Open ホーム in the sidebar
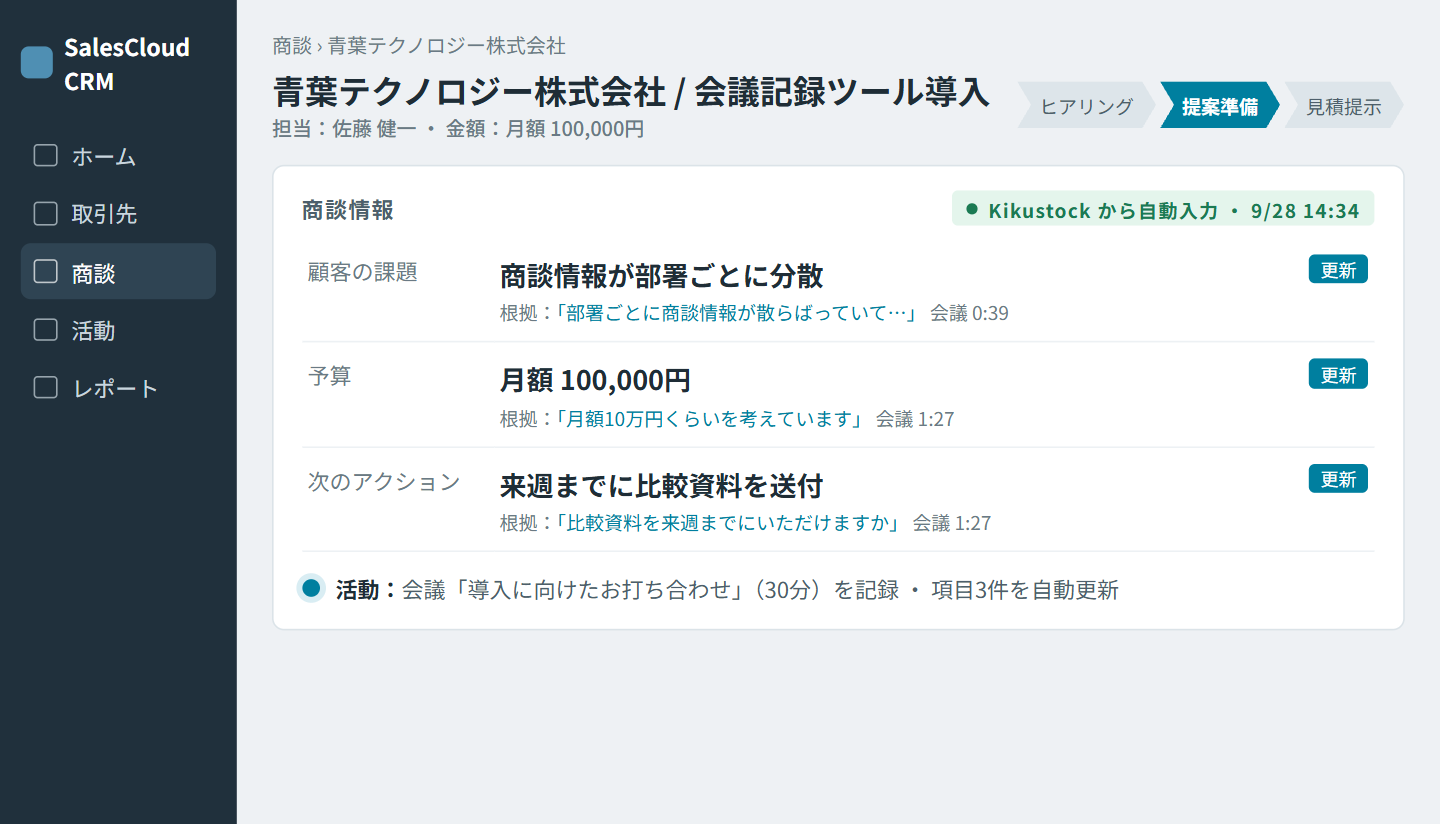Image resolution: width=1440 pixels, height=824 pixels. point(118,156)
